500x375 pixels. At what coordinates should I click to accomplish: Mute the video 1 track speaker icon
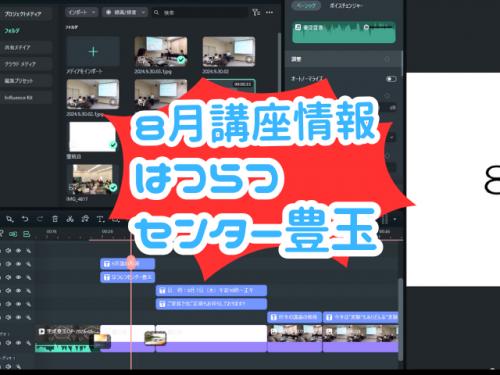coord(8,343)
